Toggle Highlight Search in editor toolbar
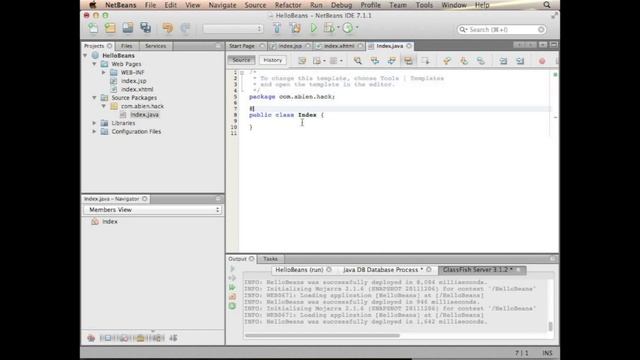 (x=408, y=61)
